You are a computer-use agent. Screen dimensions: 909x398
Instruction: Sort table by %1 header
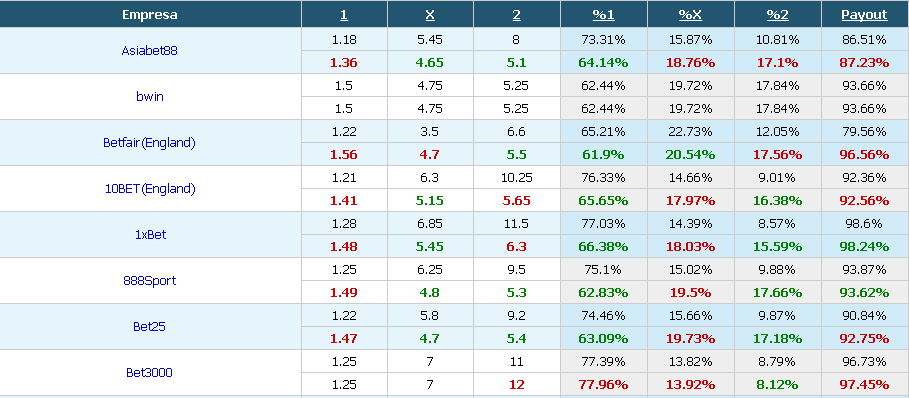[603, 15]
